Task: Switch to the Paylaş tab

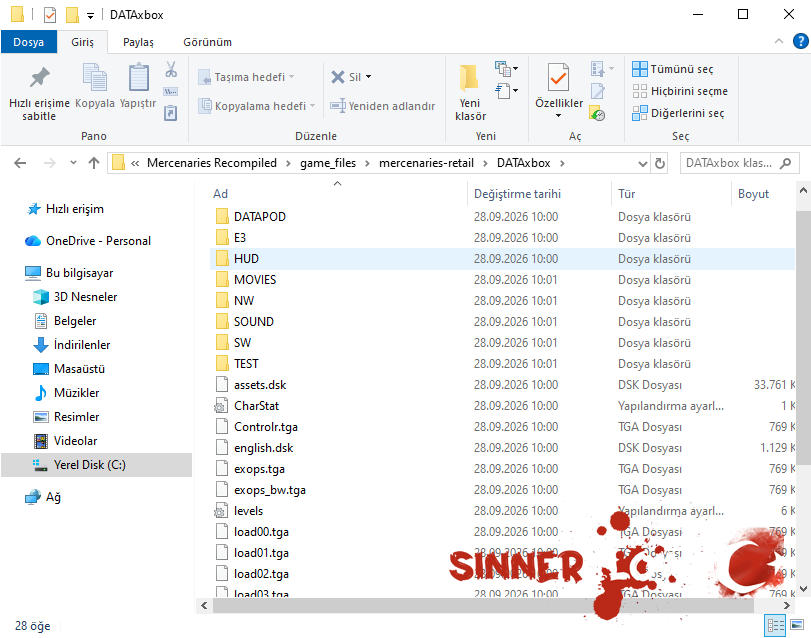Action: click(x=138, y=42)
